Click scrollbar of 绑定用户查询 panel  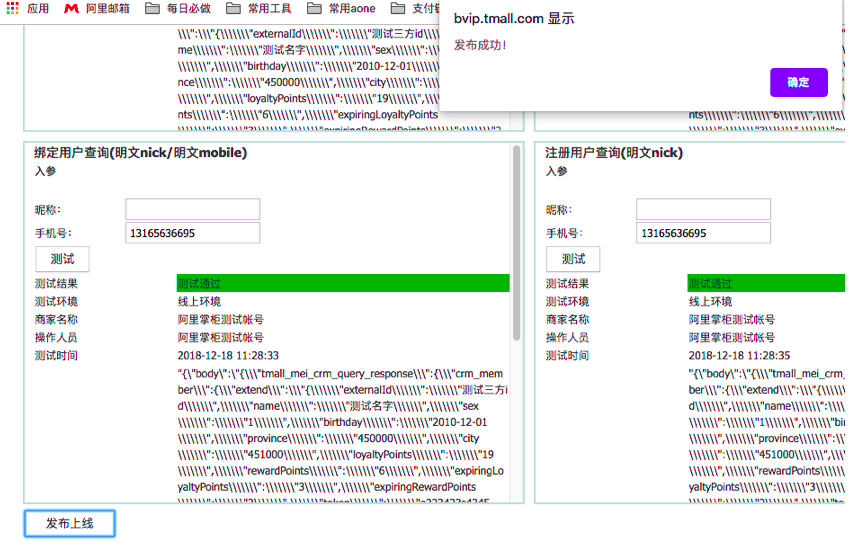(516, 243)
